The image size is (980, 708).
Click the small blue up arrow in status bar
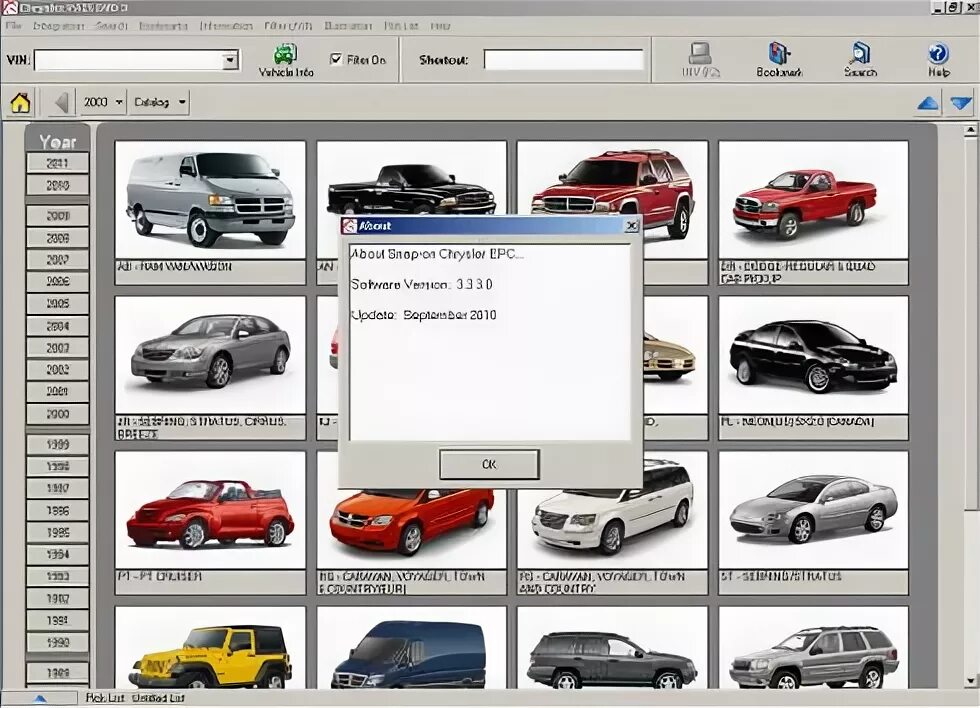(x=39, y=699)
